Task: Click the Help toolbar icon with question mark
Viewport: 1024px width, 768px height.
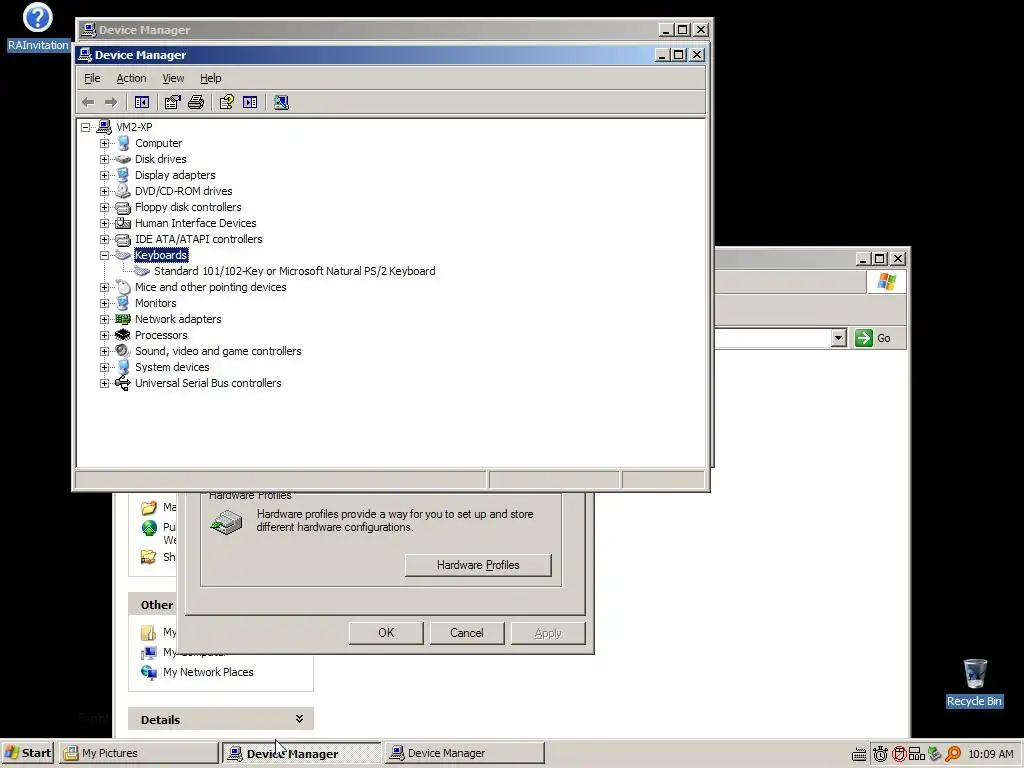Action: [227, 102]
